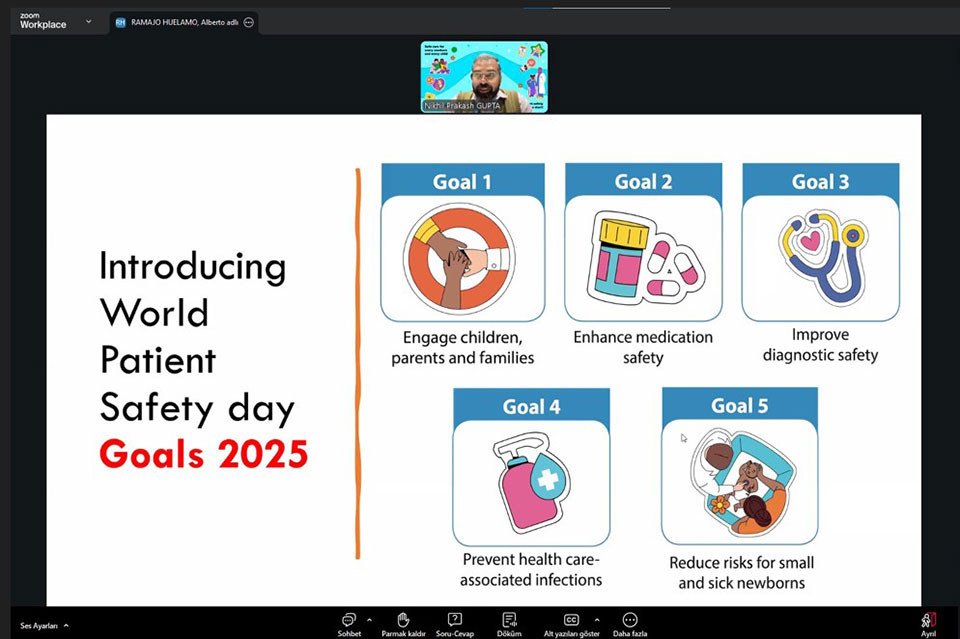
Task: Open the Sohbet chat panel
Action: [x=348, y=623]
